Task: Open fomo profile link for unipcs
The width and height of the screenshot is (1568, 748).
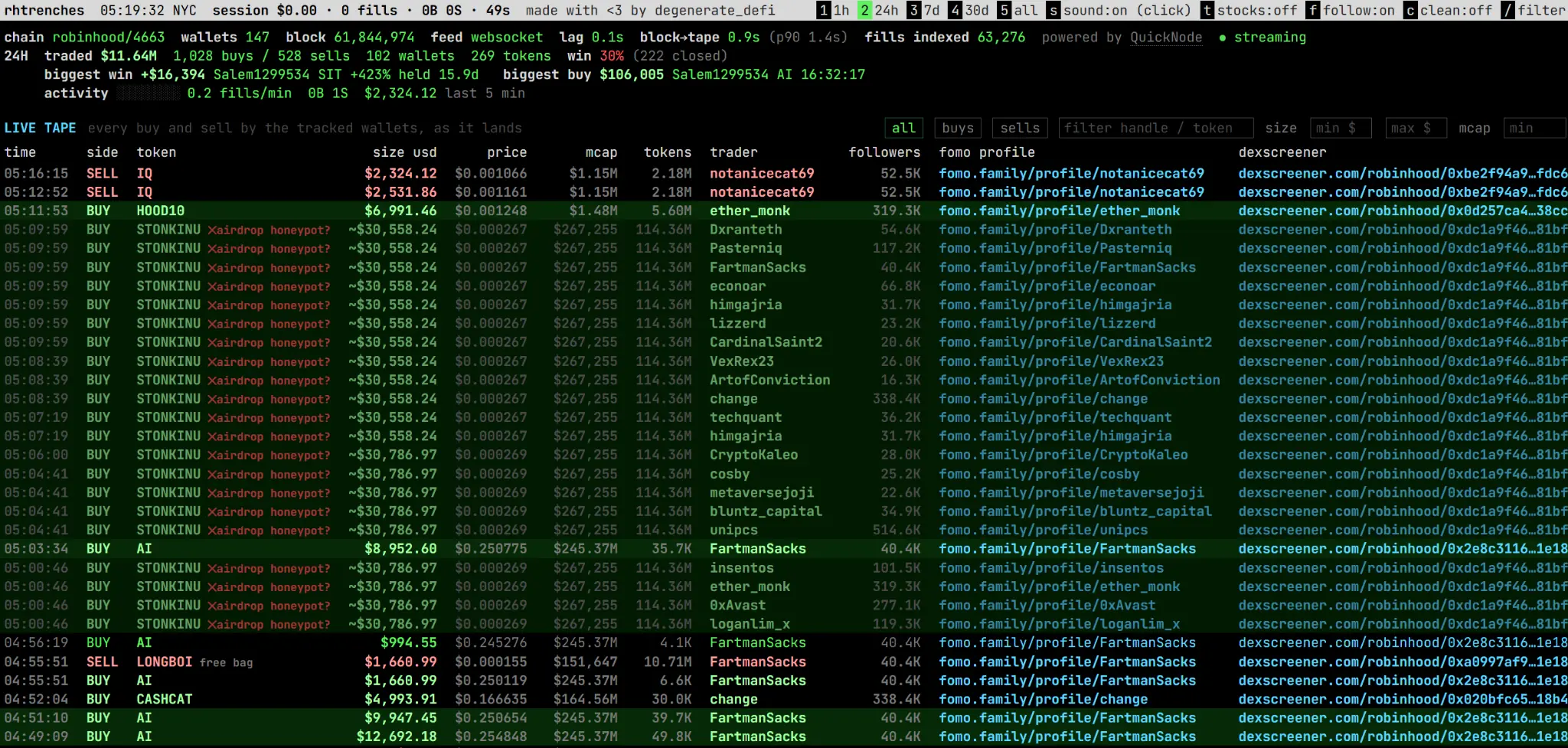Action: click(1043, 530)
